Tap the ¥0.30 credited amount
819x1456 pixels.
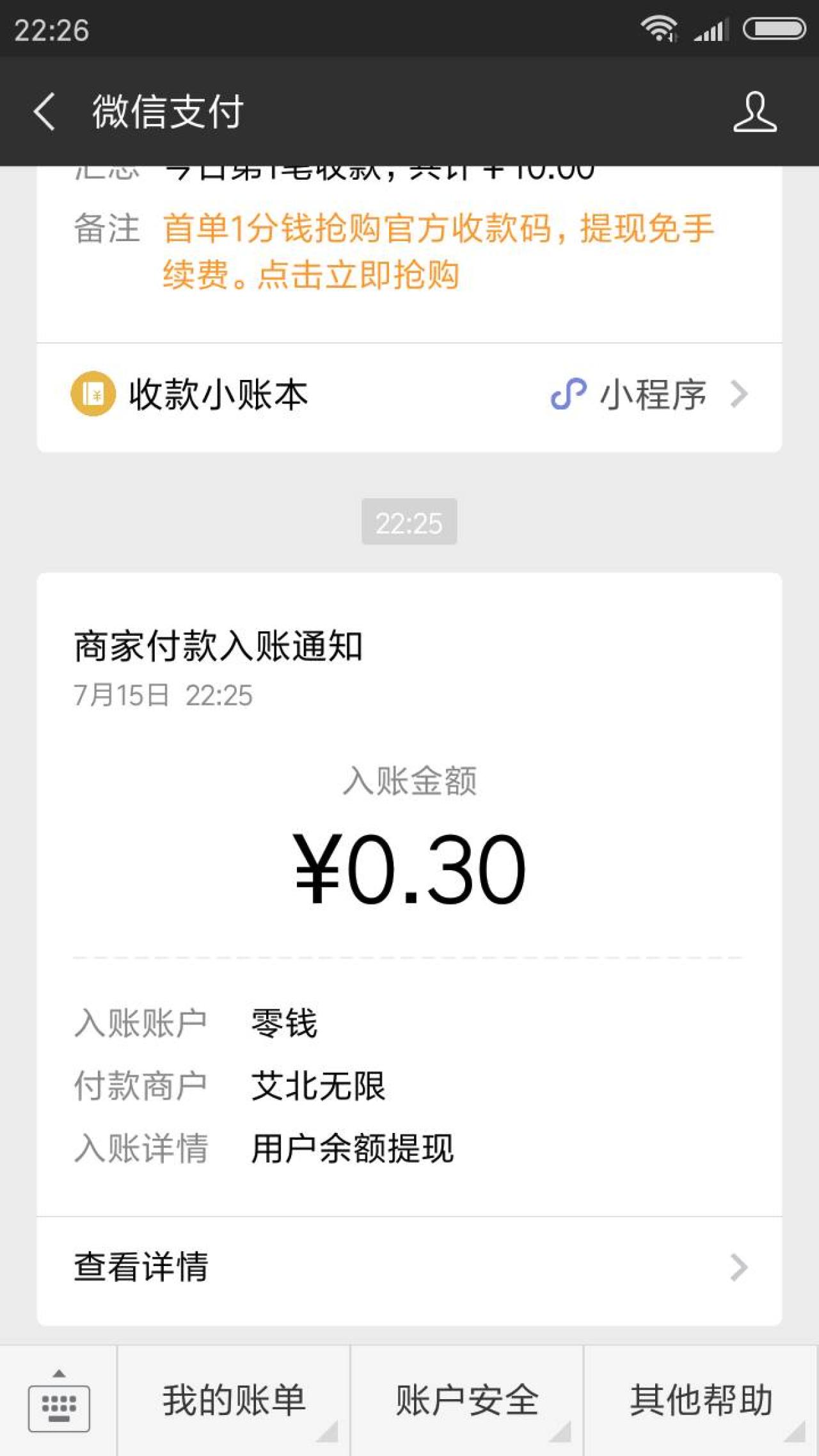coord(409,869)
